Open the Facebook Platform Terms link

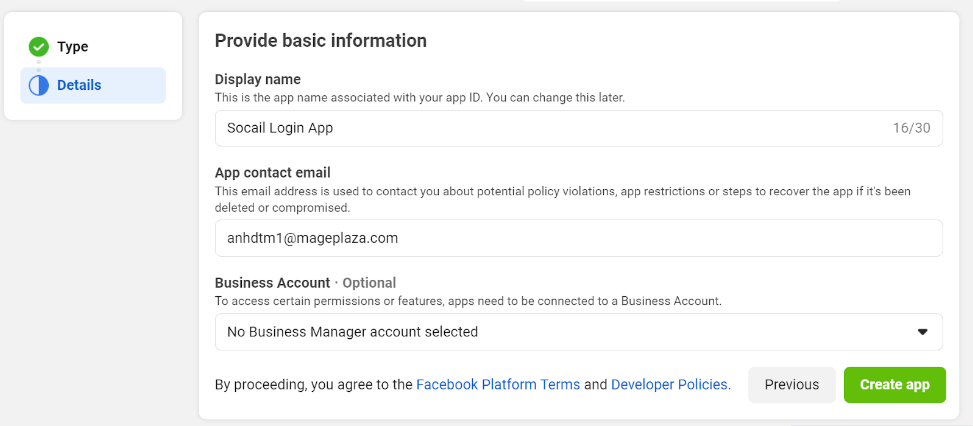497,384
